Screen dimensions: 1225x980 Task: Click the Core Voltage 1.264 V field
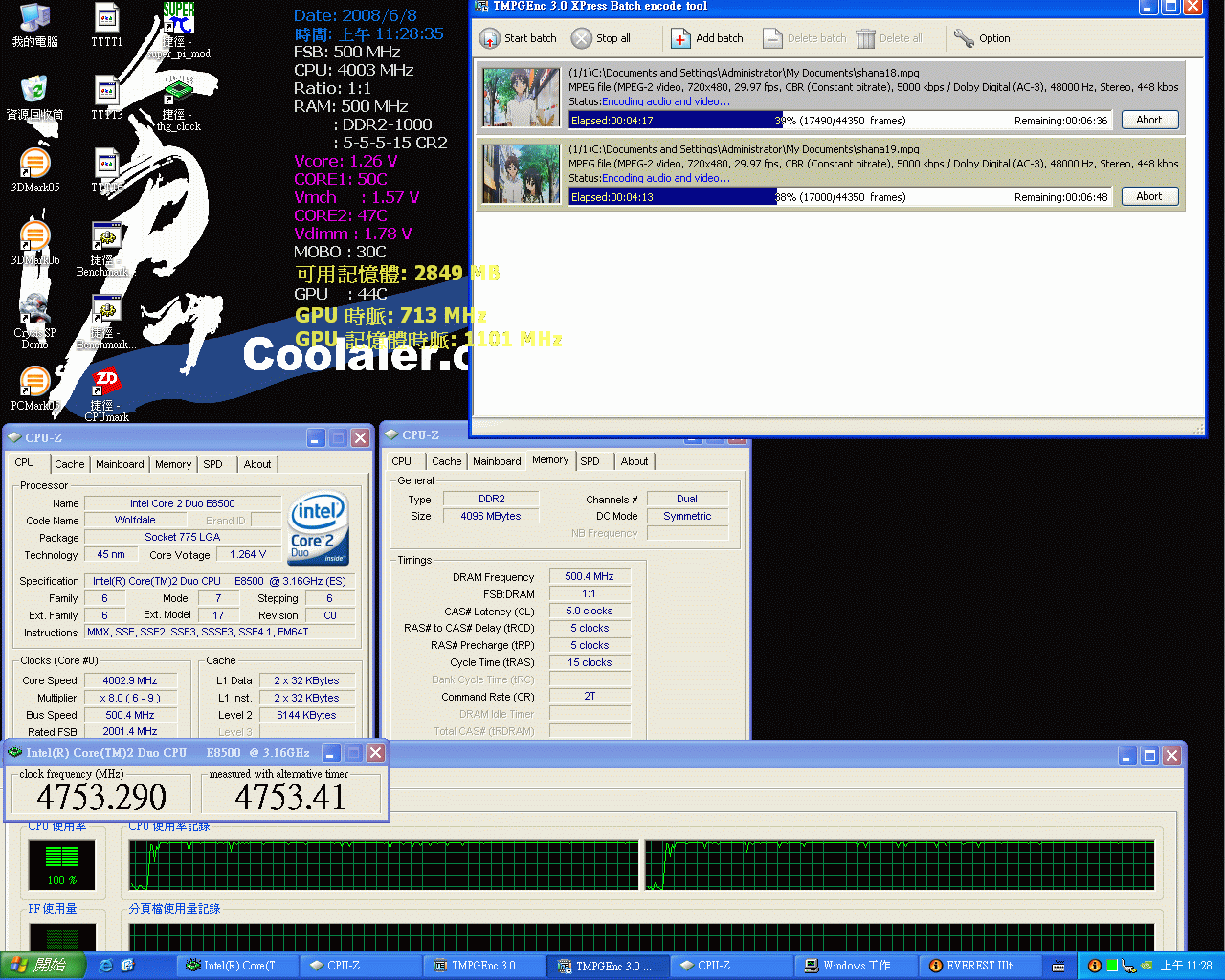(x=248, y=554)
